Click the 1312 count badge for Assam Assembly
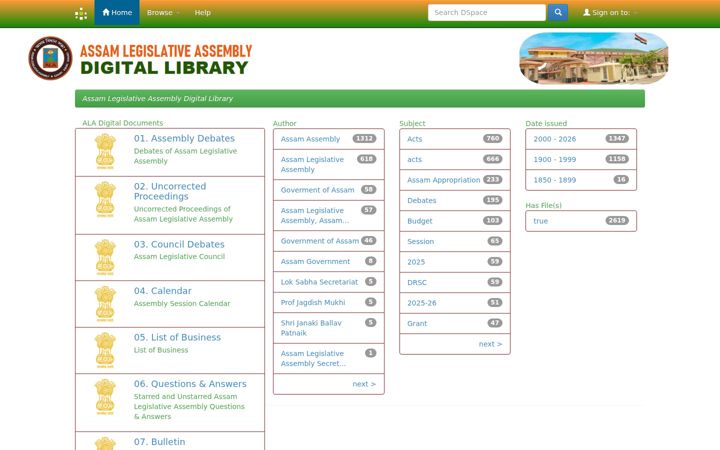The width and height of the screenshot is (720, 450). click(364, 138)
